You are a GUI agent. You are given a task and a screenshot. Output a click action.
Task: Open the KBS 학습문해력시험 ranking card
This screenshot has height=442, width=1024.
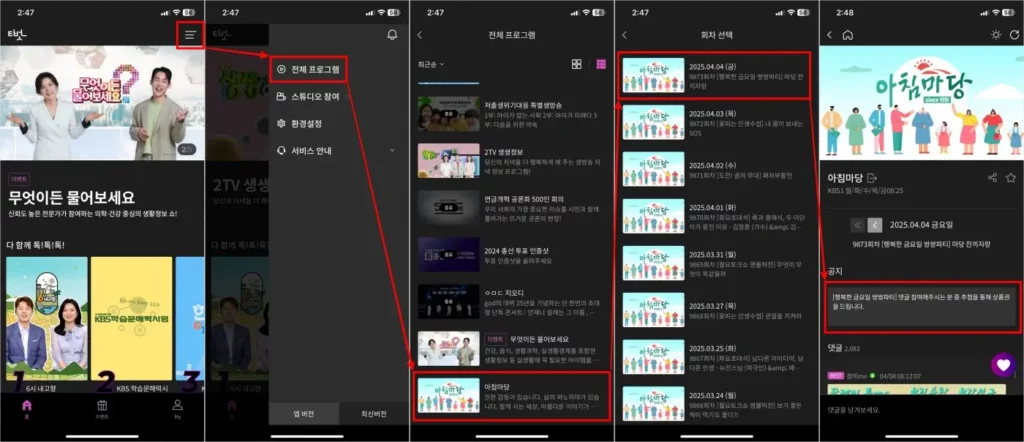pyautogui.click(x=131, y=319)
